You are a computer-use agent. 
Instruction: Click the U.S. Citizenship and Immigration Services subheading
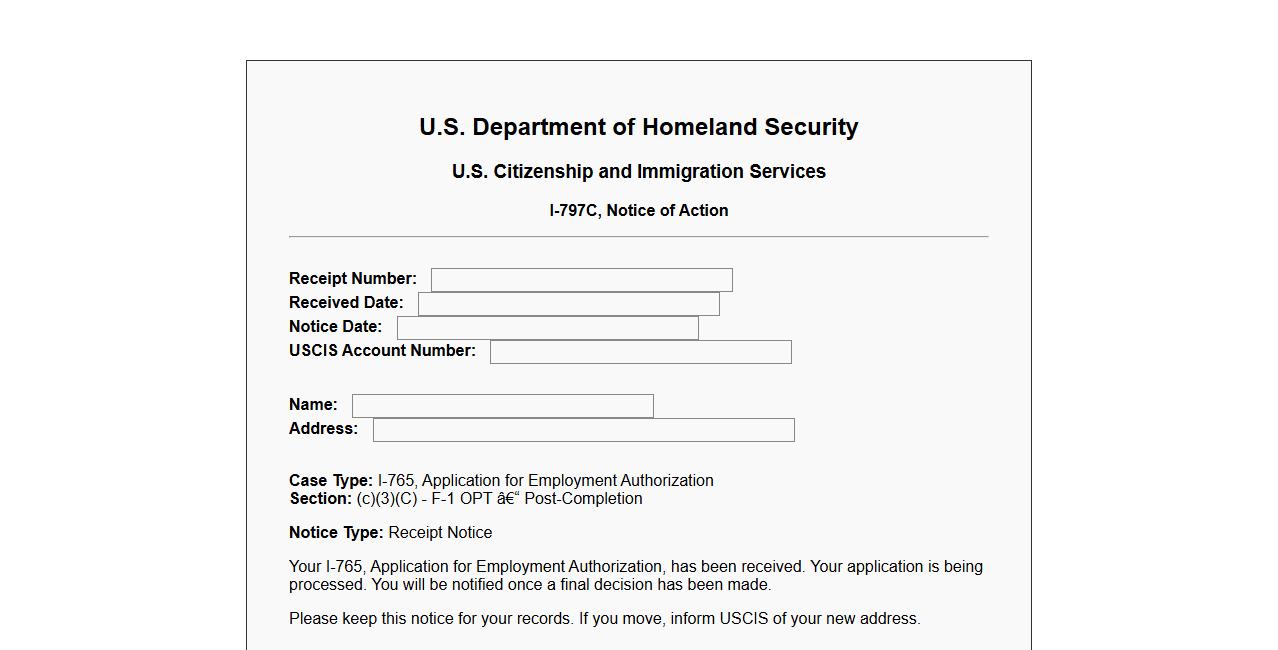638,171
